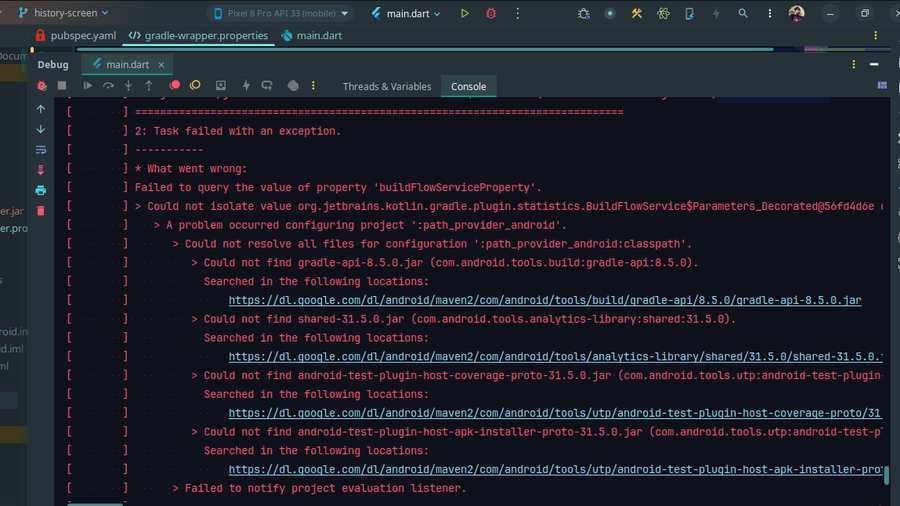Click the open DevTools frame icon
The width and height of the screenshot is (900, 506).
[x=220, y=85]
